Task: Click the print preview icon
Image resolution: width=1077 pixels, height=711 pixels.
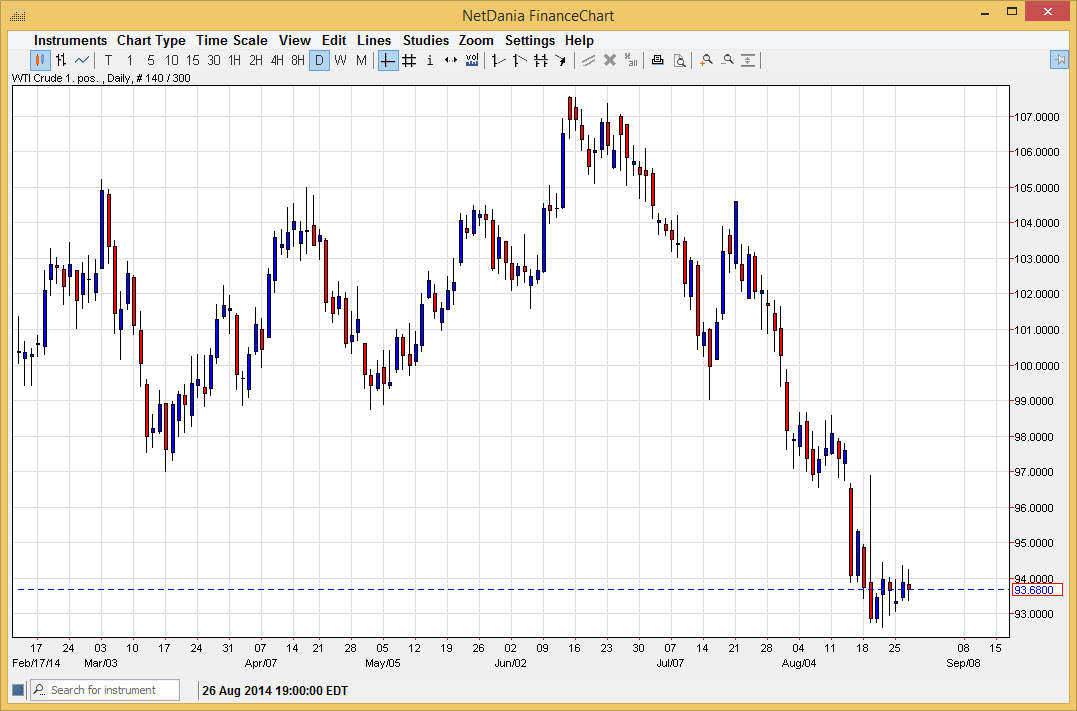Action: click(679, 60)
